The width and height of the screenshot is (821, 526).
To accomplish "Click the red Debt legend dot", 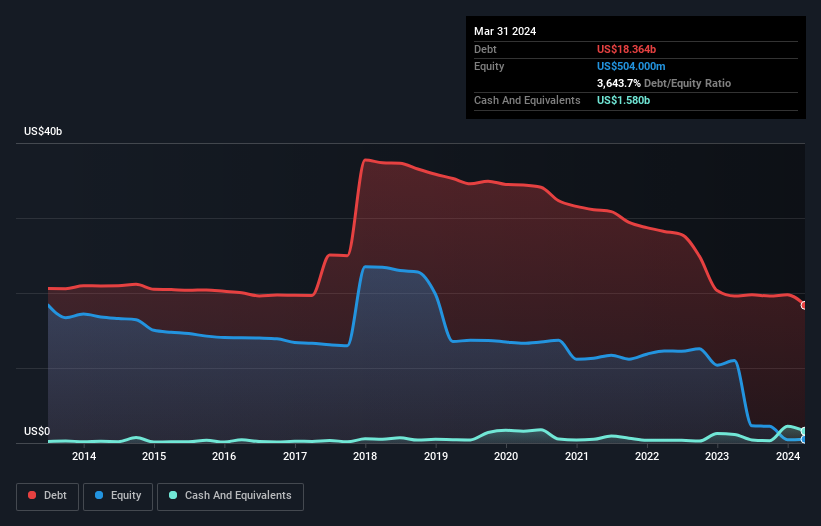I will click(x=32, y=495).
